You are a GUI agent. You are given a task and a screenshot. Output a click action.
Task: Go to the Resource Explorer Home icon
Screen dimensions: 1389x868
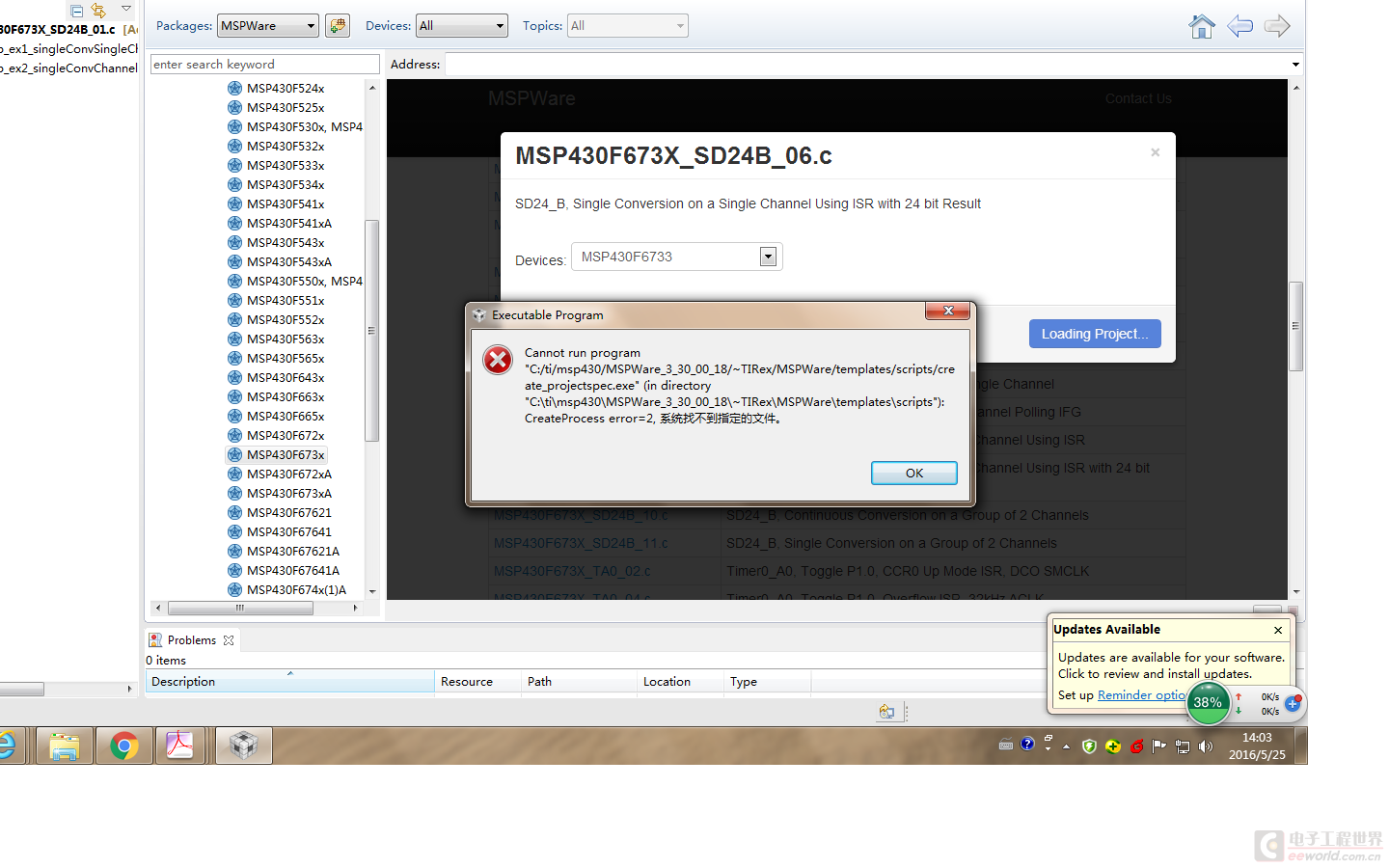(1202, 26)
